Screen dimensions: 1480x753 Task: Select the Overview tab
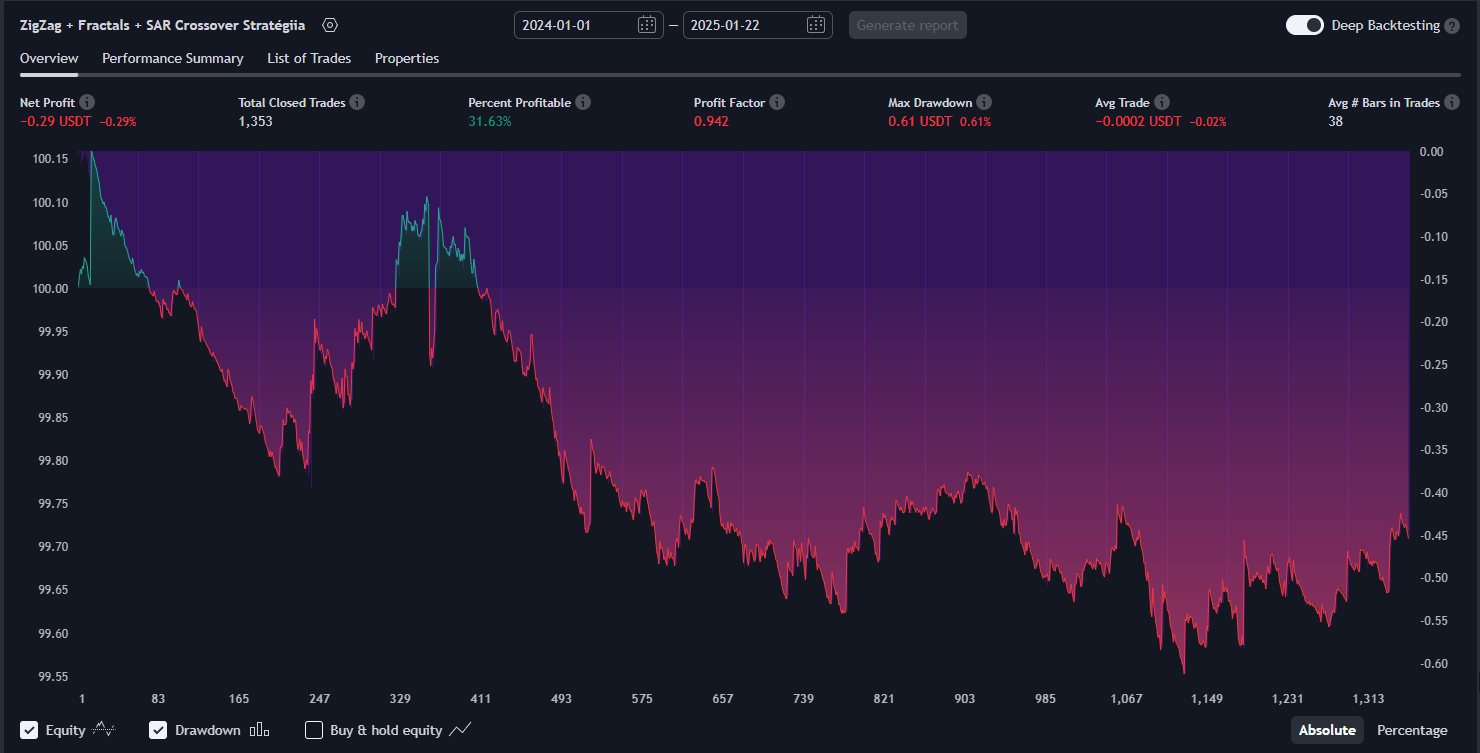(49, 58)
